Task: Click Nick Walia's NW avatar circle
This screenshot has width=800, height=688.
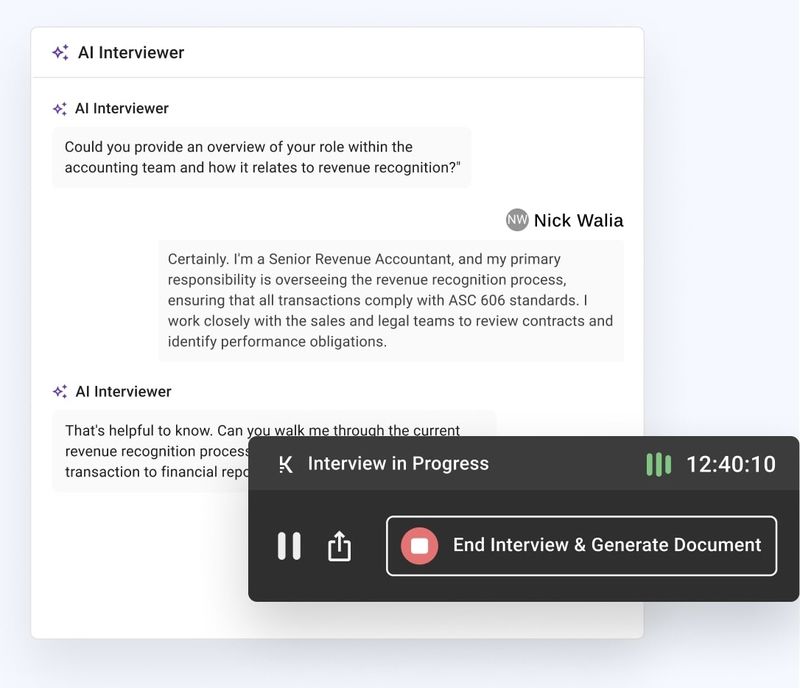Action: (x=515, y=219)
